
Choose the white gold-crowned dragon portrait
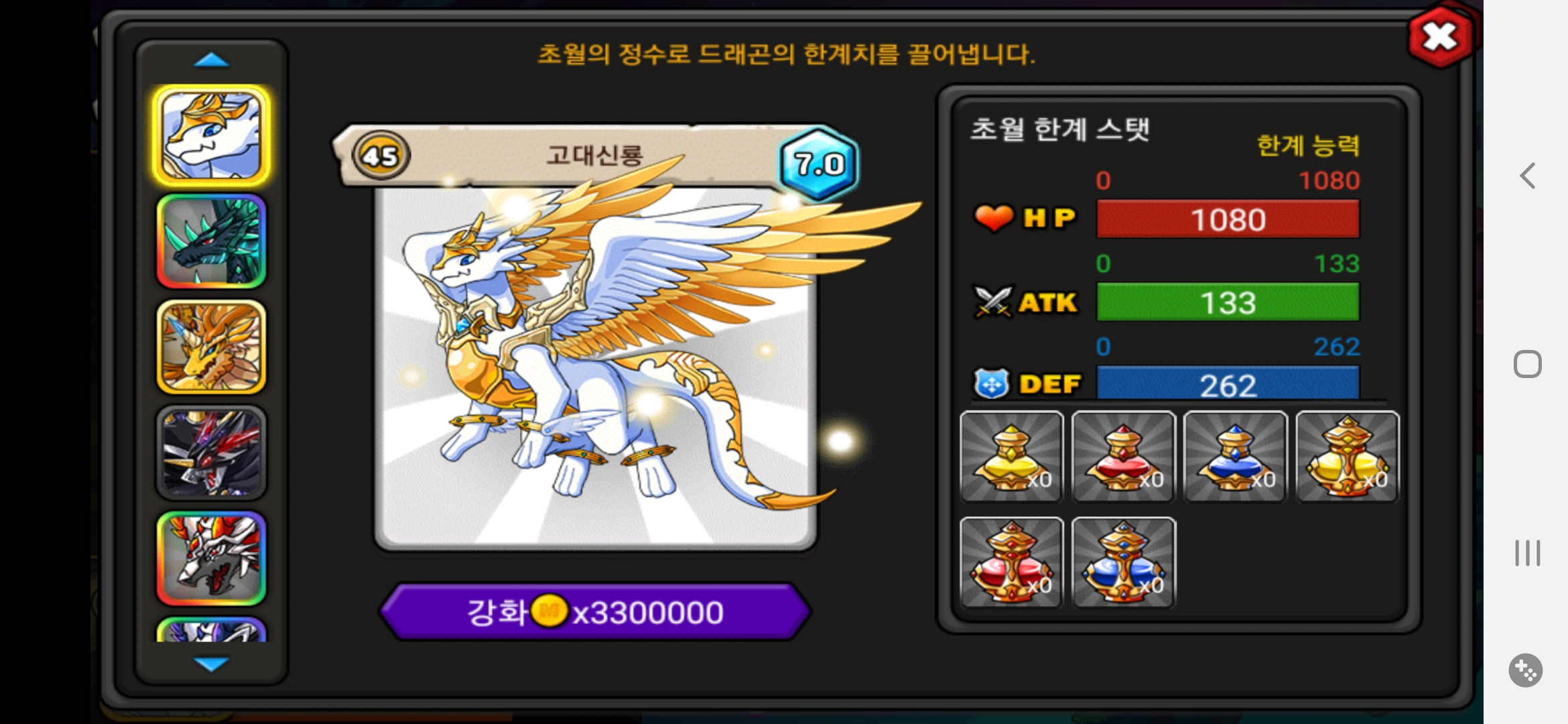[211, 135]
